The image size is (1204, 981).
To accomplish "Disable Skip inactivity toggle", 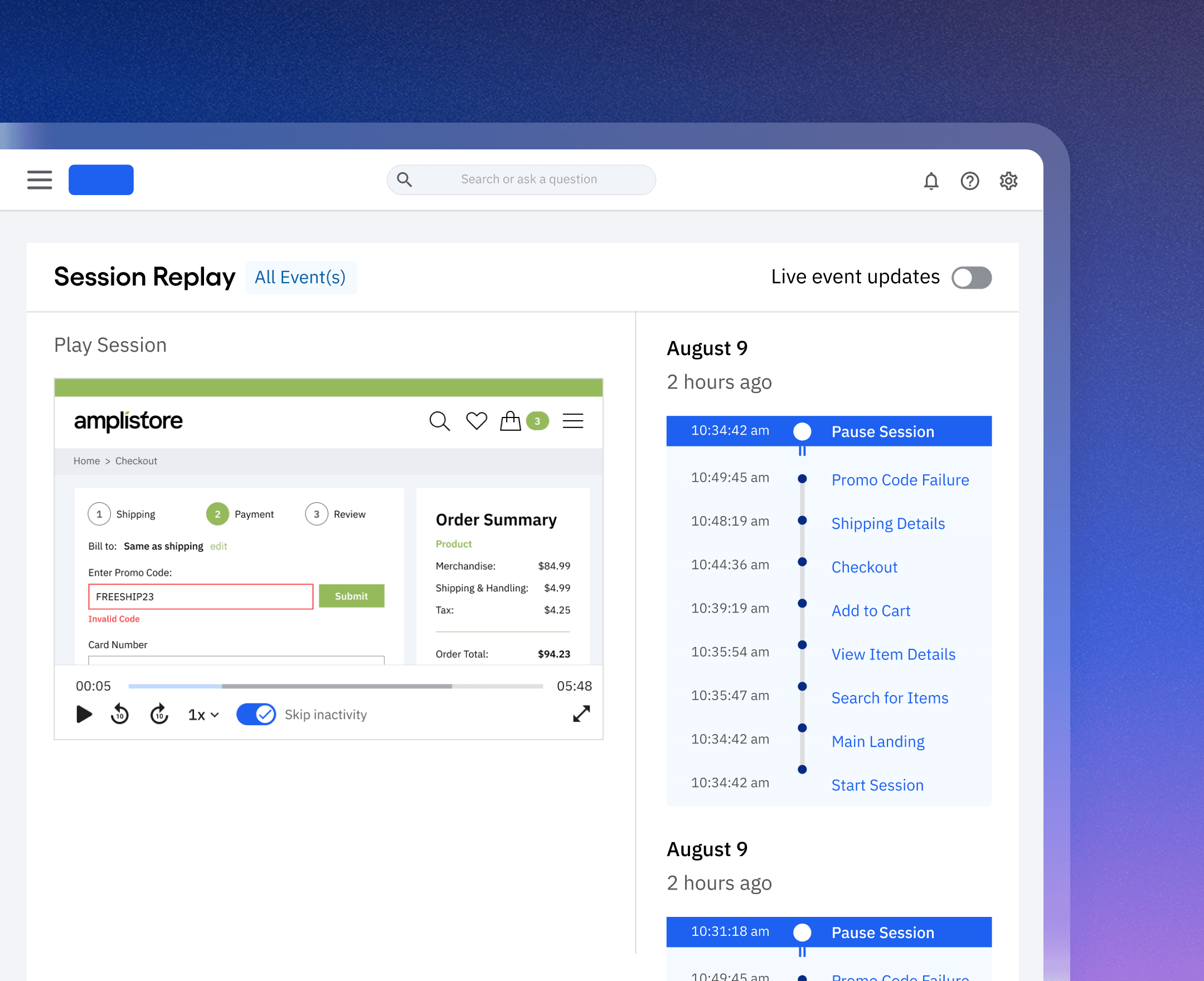I will coord(256,714).
